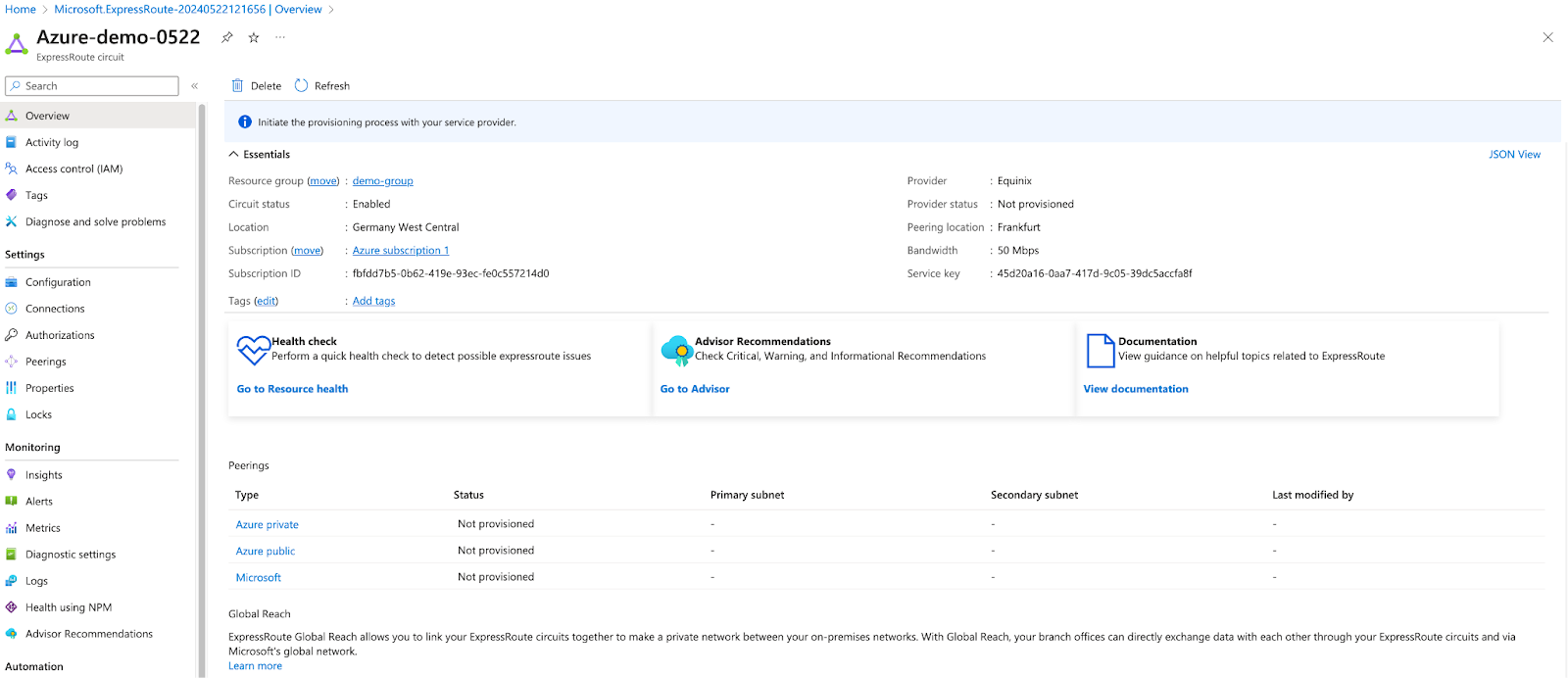This screenshot has height=678, width=1568.
Task: Open Overview in the sidebar
Action: tap(98, 116)
